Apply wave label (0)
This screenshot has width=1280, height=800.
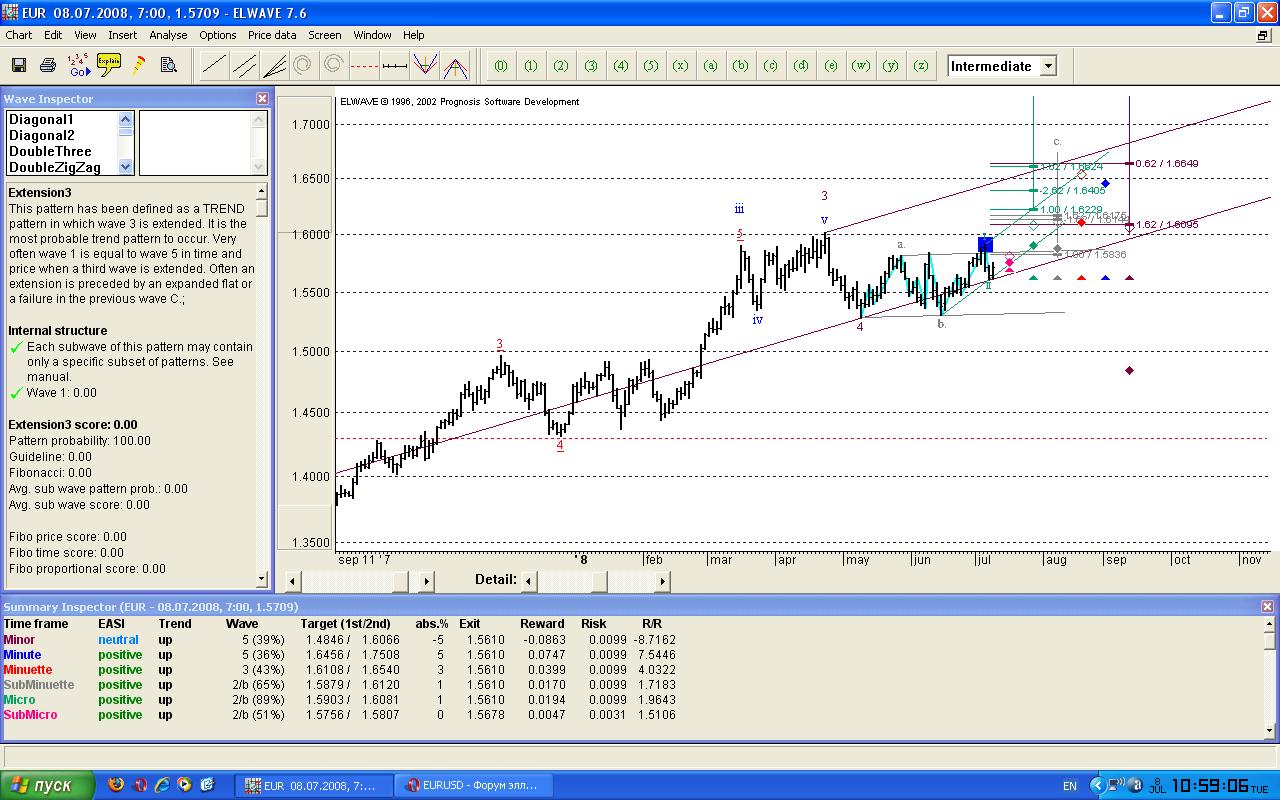pyautogui.click(x=501, y=66)
